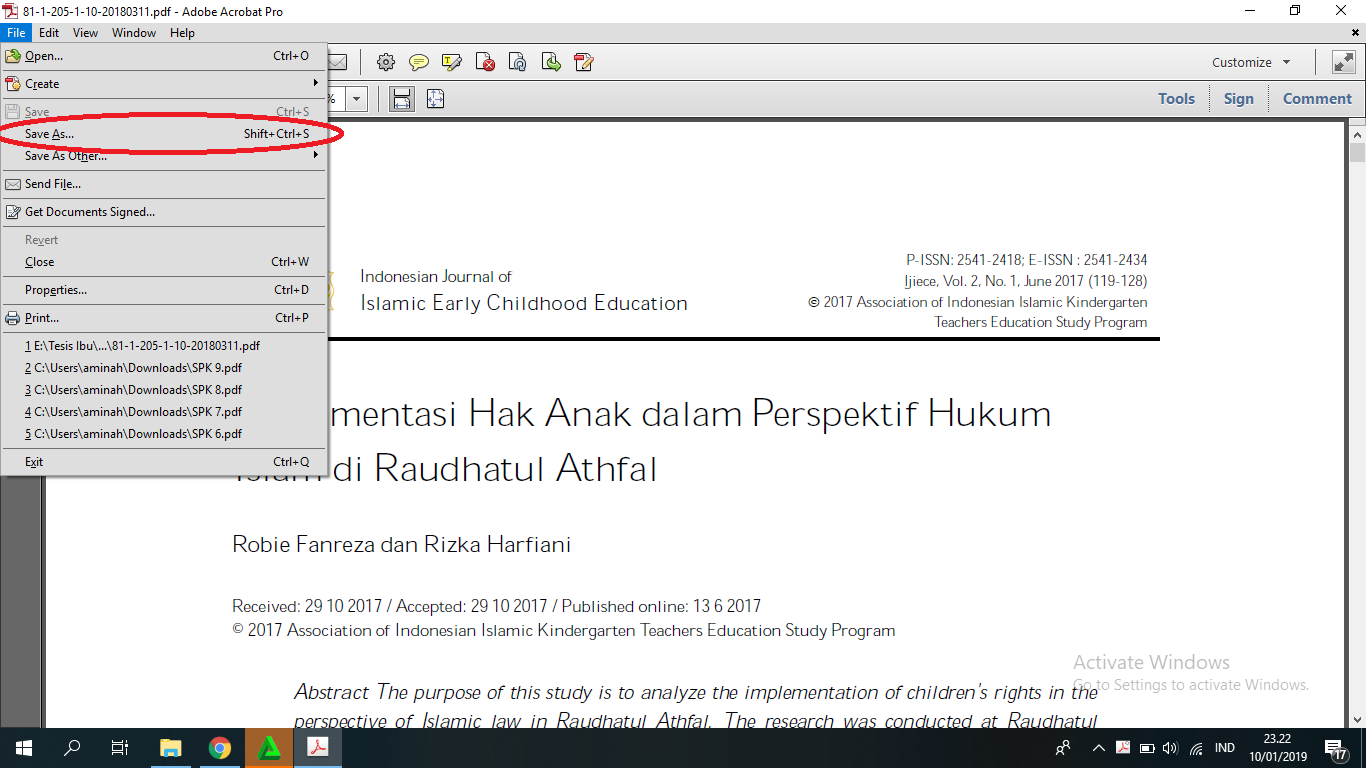The height and width of the screenshot is (768, 1366).
Task: Click the page with red X icon
Action: pos(485,62)
